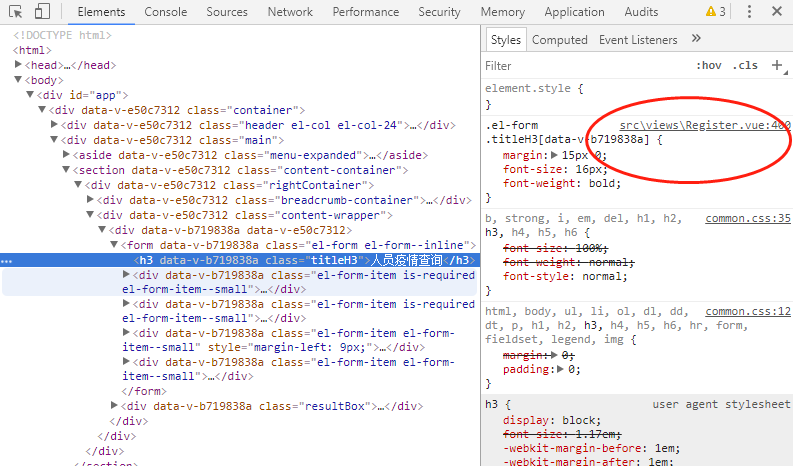Image resolution: width=793 pixels, height=466 pixels.
Task: Open the Sources tab
Action: pos(227,12)
